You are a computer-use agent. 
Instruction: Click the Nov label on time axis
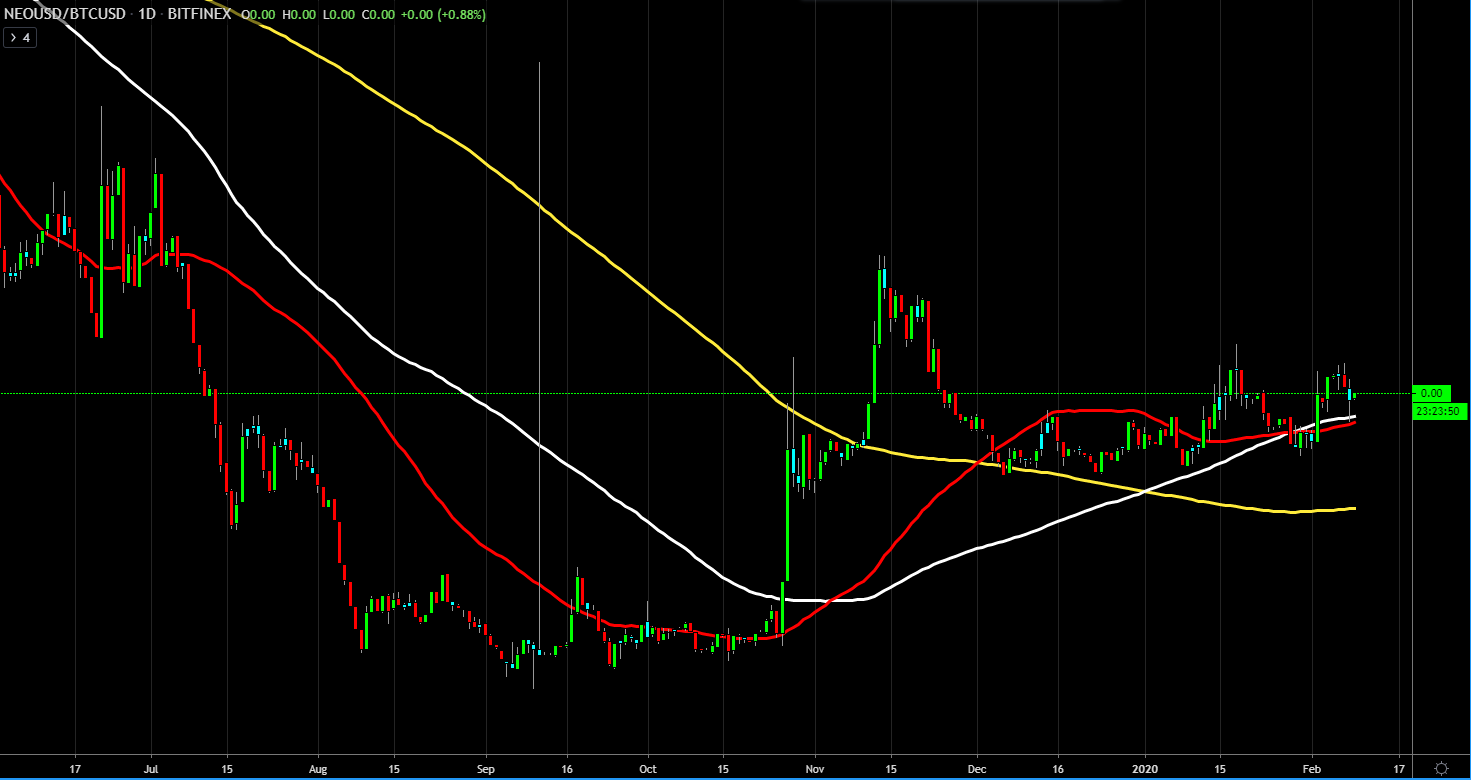point(815,768)
